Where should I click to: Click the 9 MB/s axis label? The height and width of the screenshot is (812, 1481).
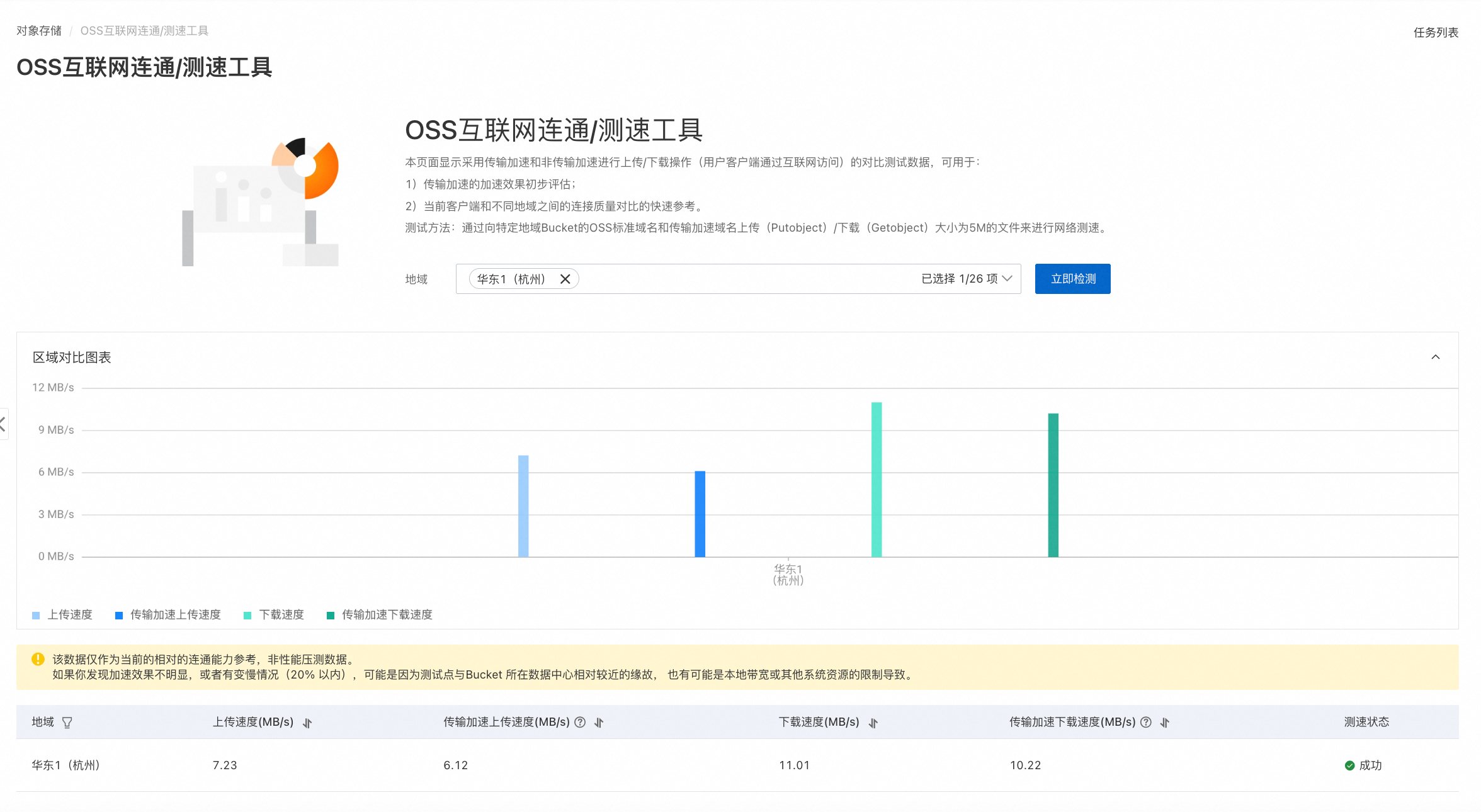56,430
